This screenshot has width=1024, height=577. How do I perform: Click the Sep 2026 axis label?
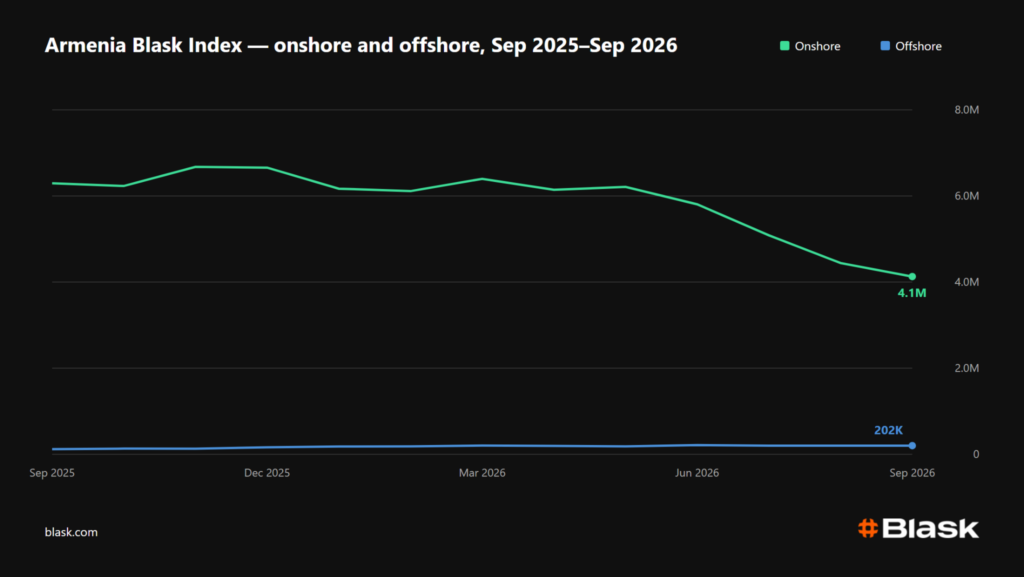pyautogui.click(x=912, y=473)
